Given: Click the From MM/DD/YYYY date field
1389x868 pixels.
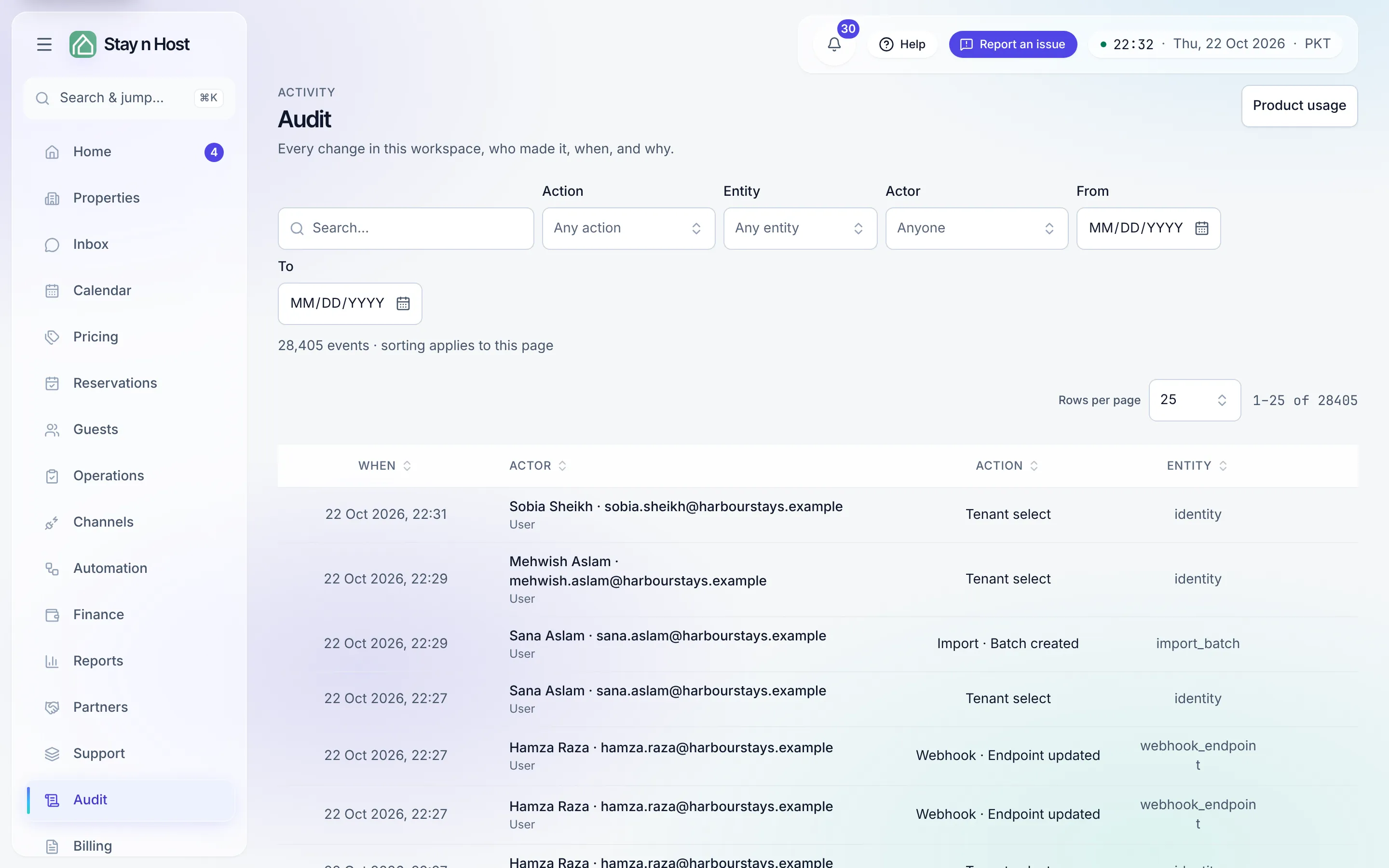Looking at the screenshot, I should click(x=1148, y=229).
